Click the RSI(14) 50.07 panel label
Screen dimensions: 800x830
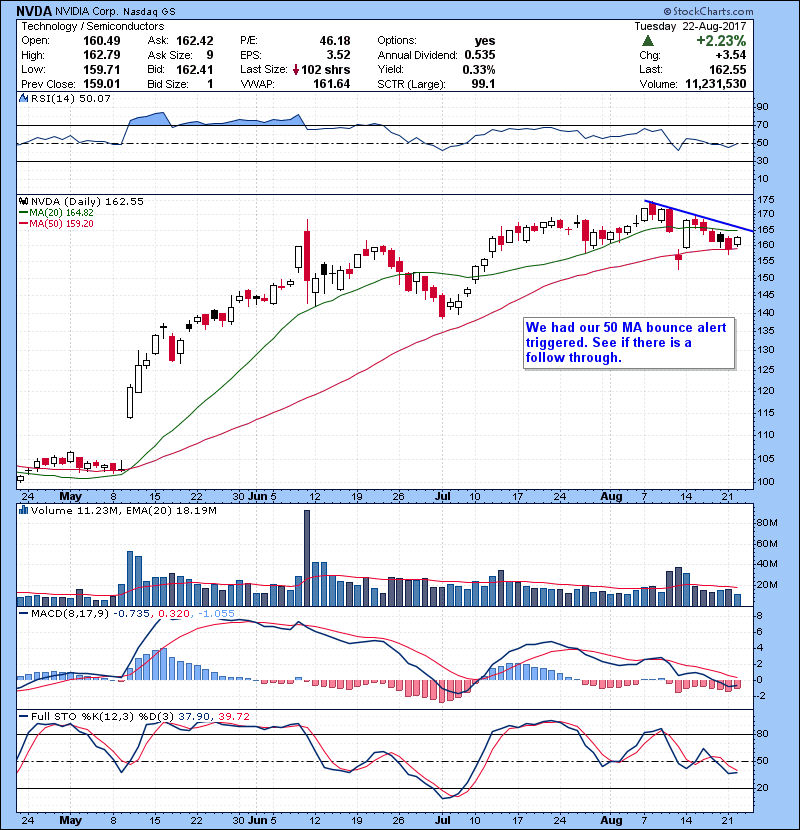(x=70, y=98)
